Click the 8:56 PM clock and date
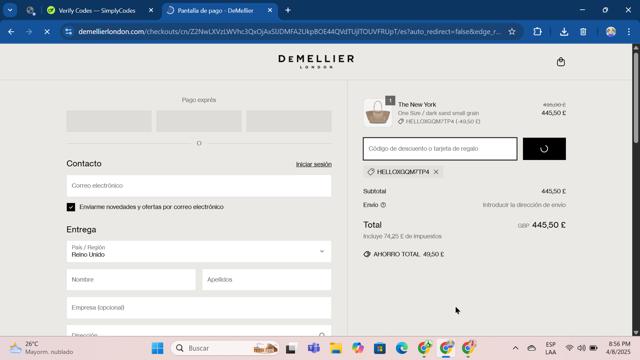Viewport: 640px width, 360px height. [618, 348]
